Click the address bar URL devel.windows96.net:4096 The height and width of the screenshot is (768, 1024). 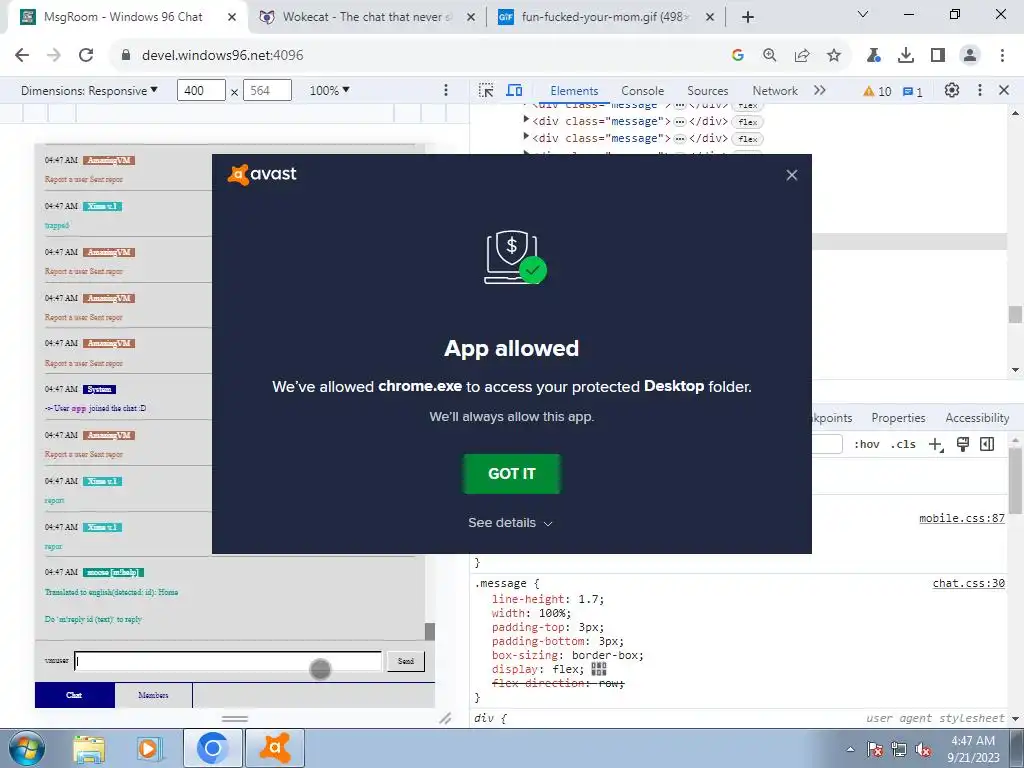(x=223, y=56)
